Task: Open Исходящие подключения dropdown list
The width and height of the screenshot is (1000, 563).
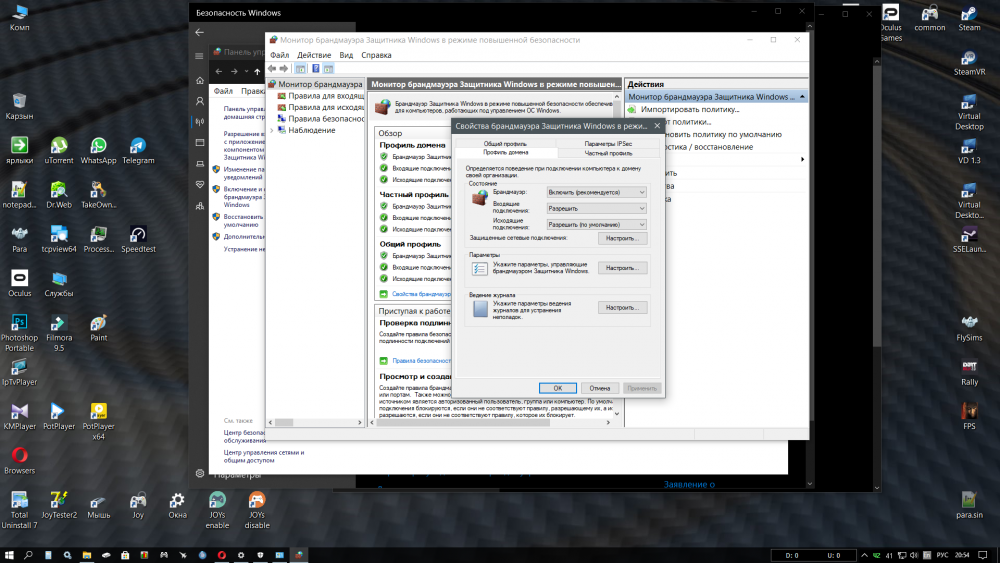Action: click(x=596, y=225)
